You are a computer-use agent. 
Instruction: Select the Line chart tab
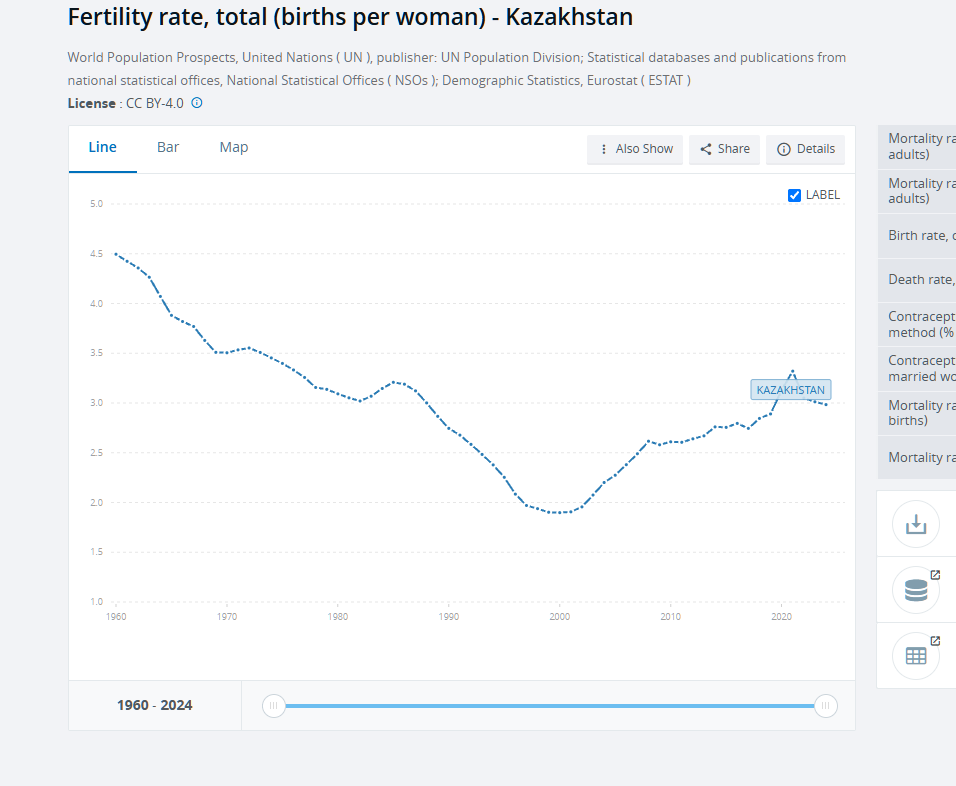[x=102, y=148]
